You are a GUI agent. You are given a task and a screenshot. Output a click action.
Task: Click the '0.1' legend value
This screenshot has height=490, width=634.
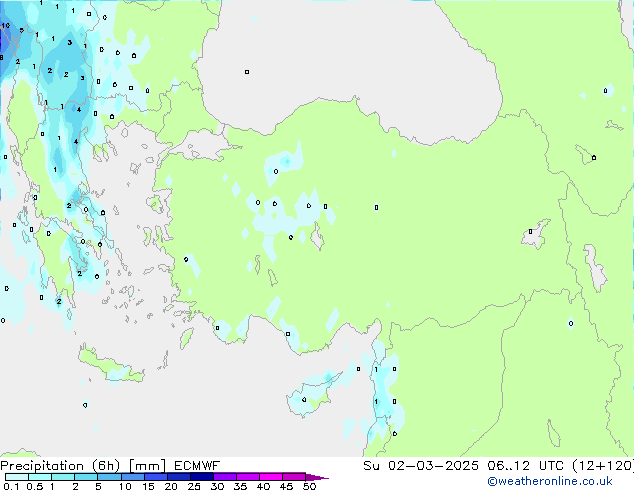click(11, 486)
